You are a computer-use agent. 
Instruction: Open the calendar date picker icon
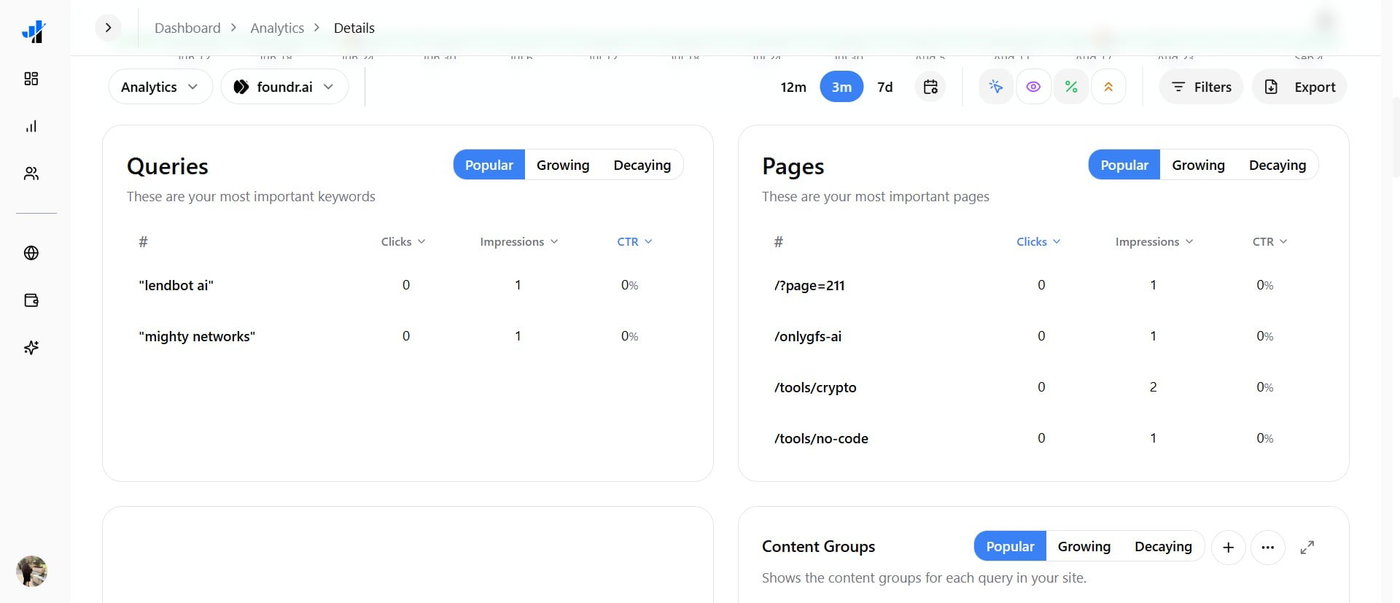(930, 87)
